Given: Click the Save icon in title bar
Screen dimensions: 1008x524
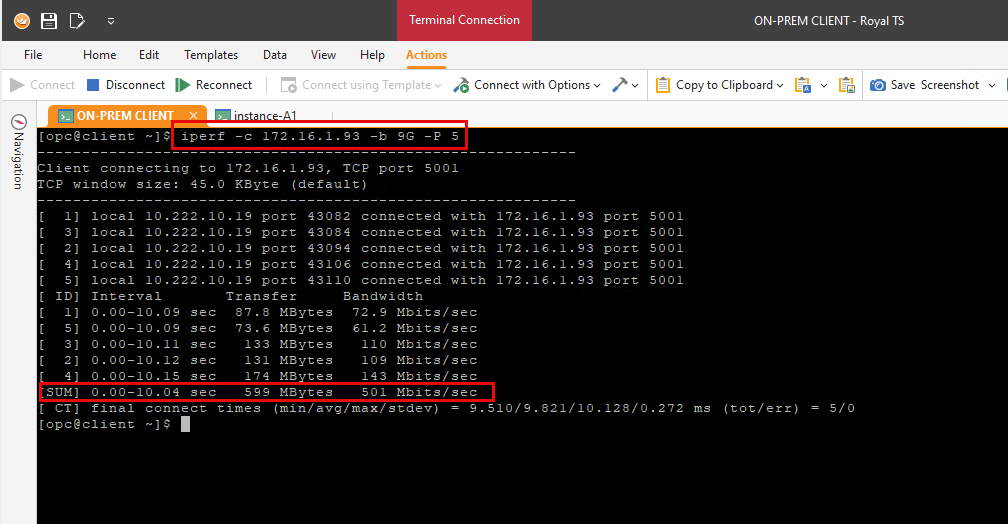Looking at the screenshot, I should point(49,20).
